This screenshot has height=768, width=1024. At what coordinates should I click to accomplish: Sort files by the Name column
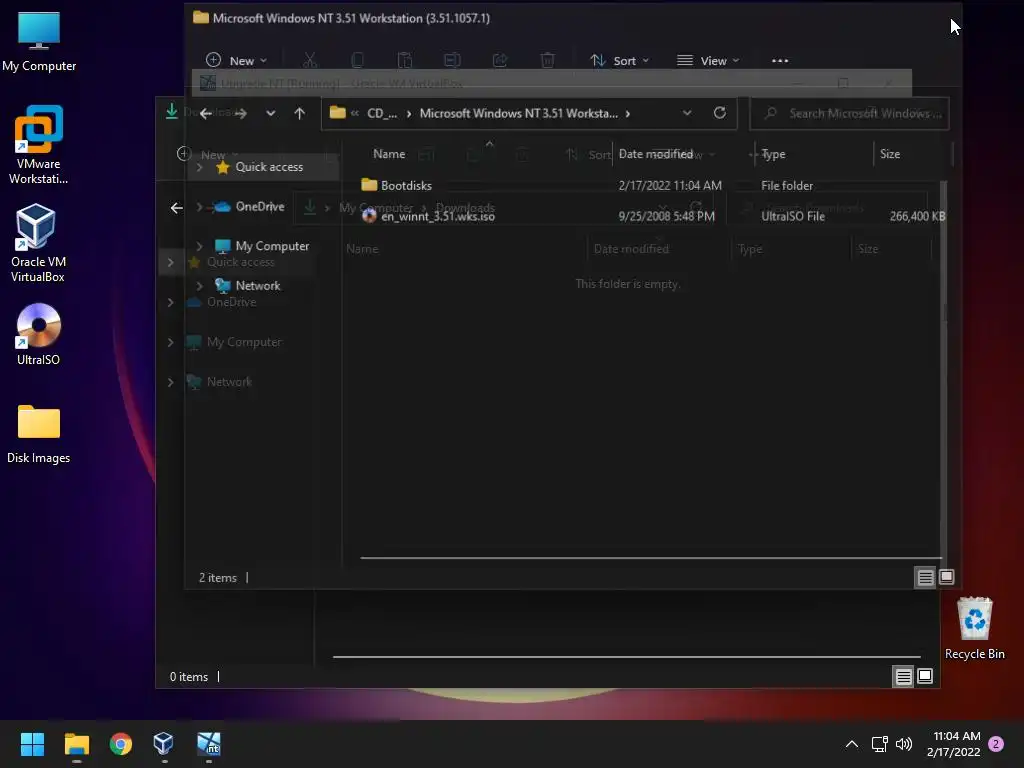389,154
